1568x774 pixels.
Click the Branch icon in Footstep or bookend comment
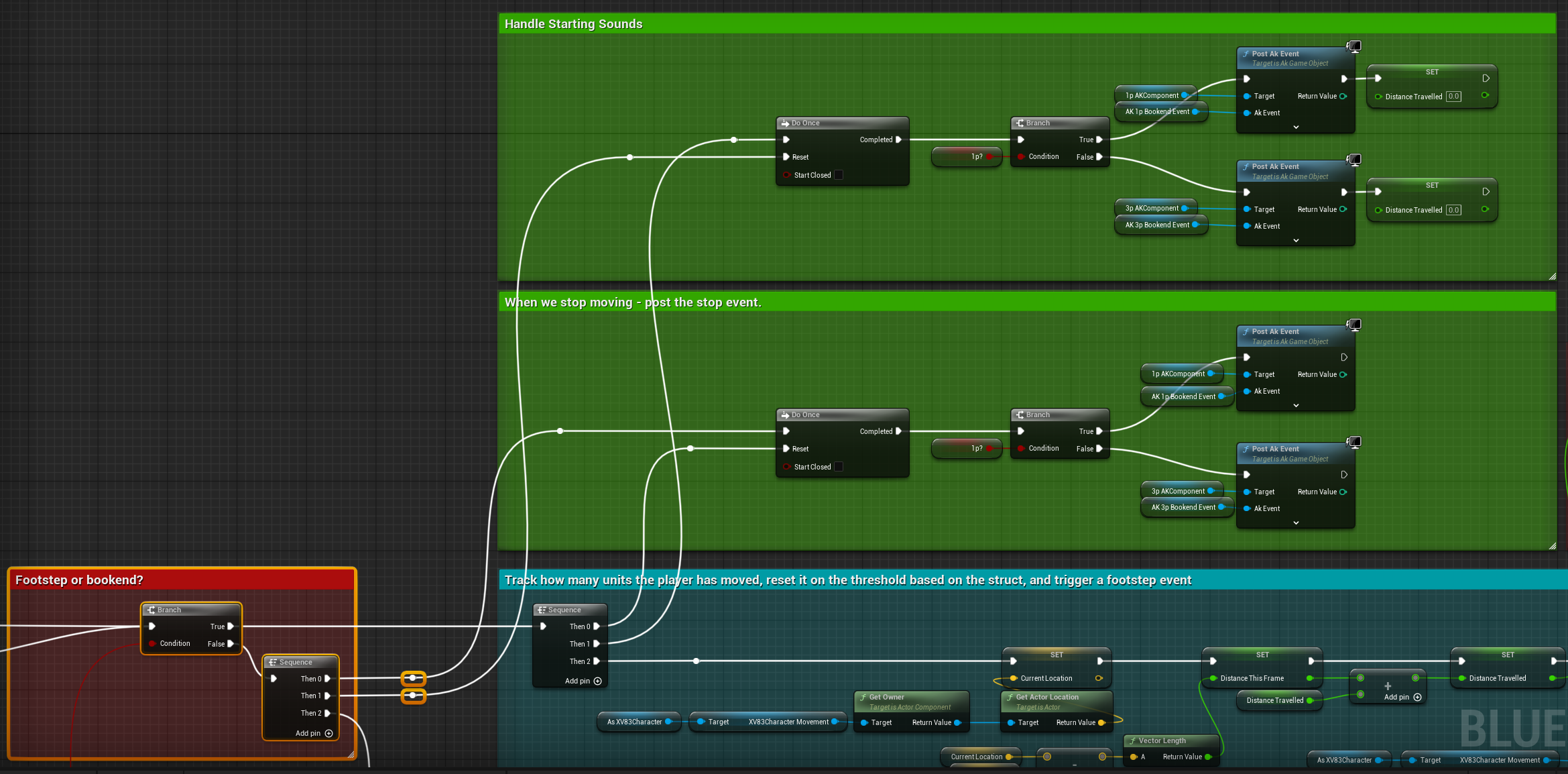[151, 610]
